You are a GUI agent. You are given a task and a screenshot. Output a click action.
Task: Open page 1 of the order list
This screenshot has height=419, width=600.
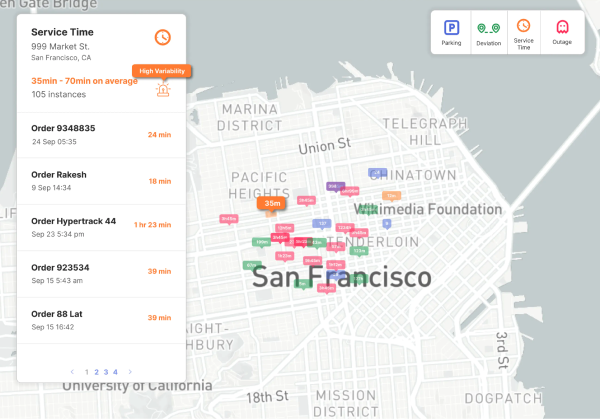coord(87,372)
